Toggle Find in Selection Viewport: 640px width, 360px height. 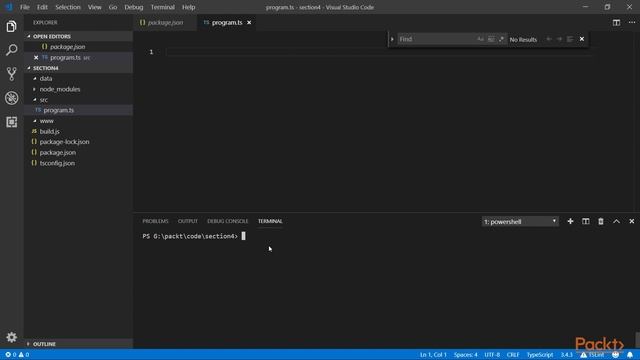pos(570,39)
